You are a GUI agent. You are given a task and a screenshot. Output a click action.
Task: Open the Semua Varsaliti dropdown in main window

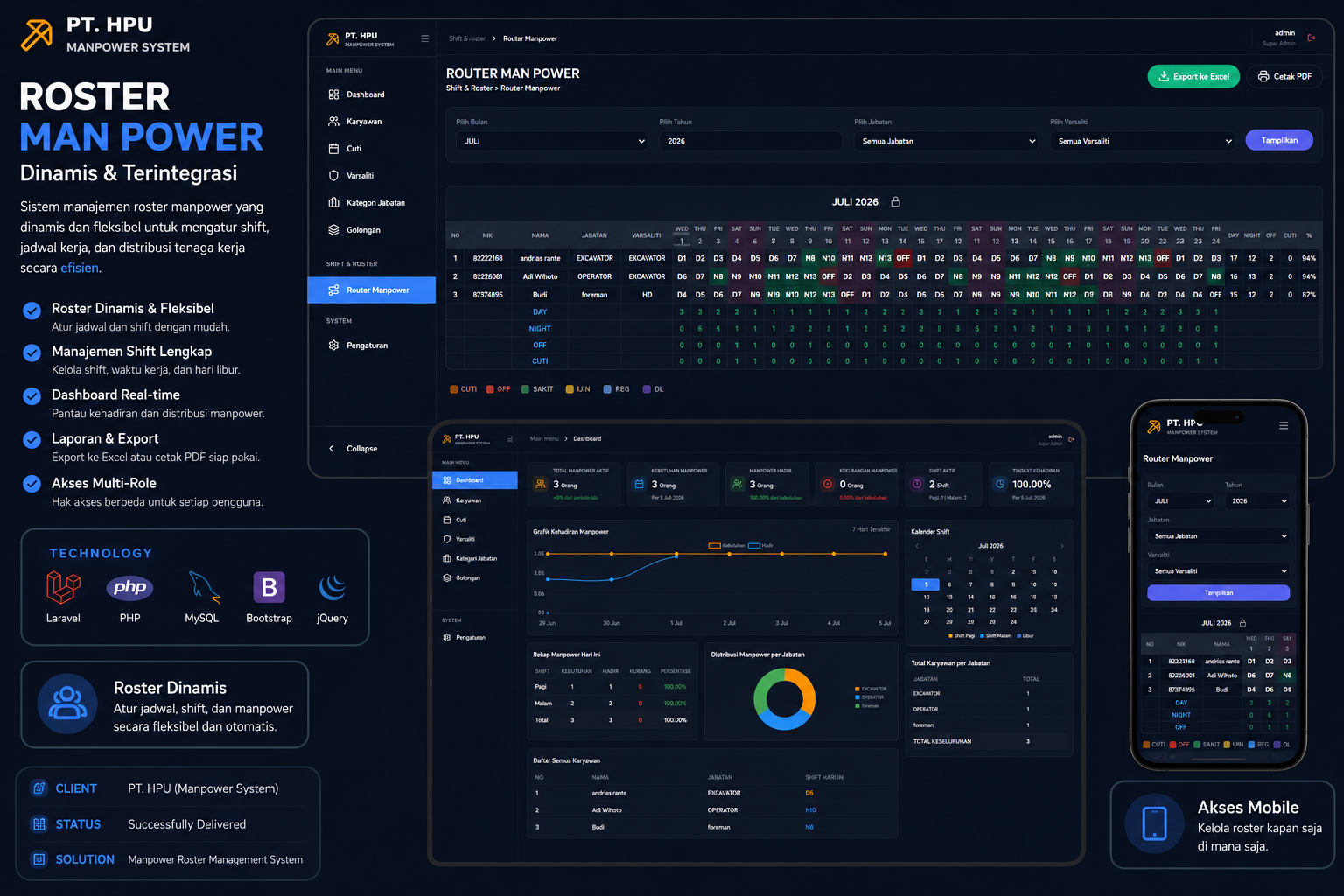click(1143, 141)
